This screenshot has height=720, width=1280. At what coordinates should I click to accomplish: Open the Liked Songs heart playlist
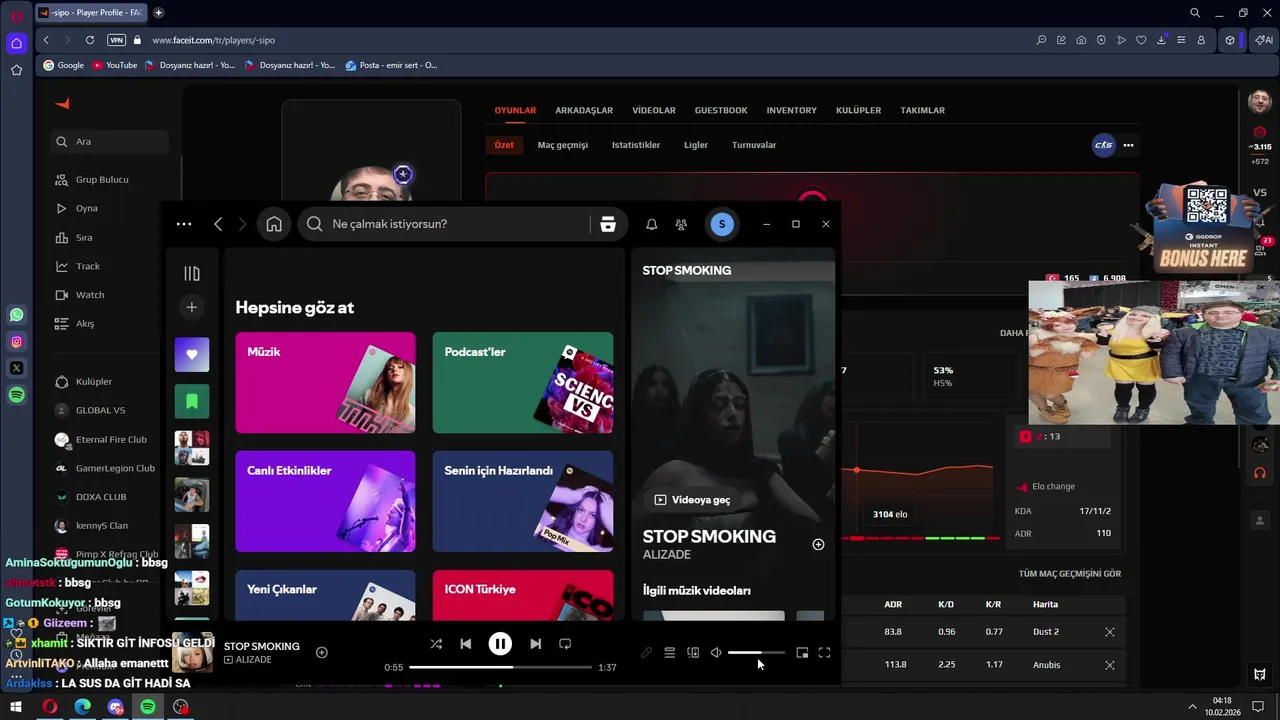point(192,354)
